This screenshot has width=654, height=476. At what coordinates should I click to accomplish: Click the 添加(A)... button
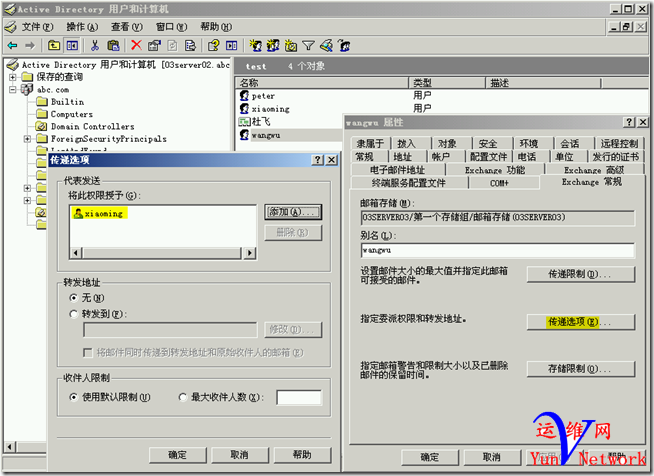[293, 212]
